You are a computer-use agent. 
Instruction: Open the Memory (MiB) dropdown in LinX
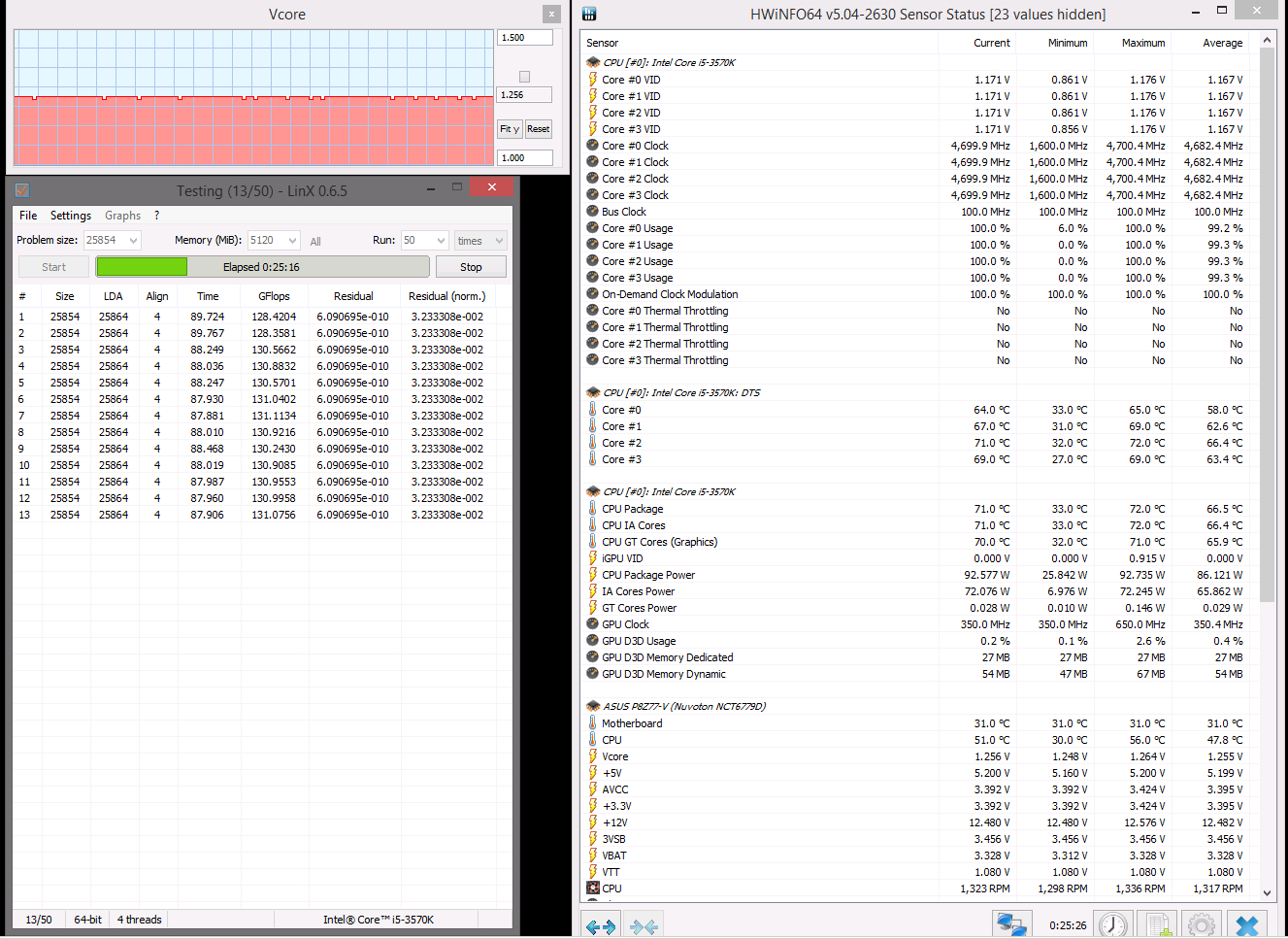pos(274,240)
